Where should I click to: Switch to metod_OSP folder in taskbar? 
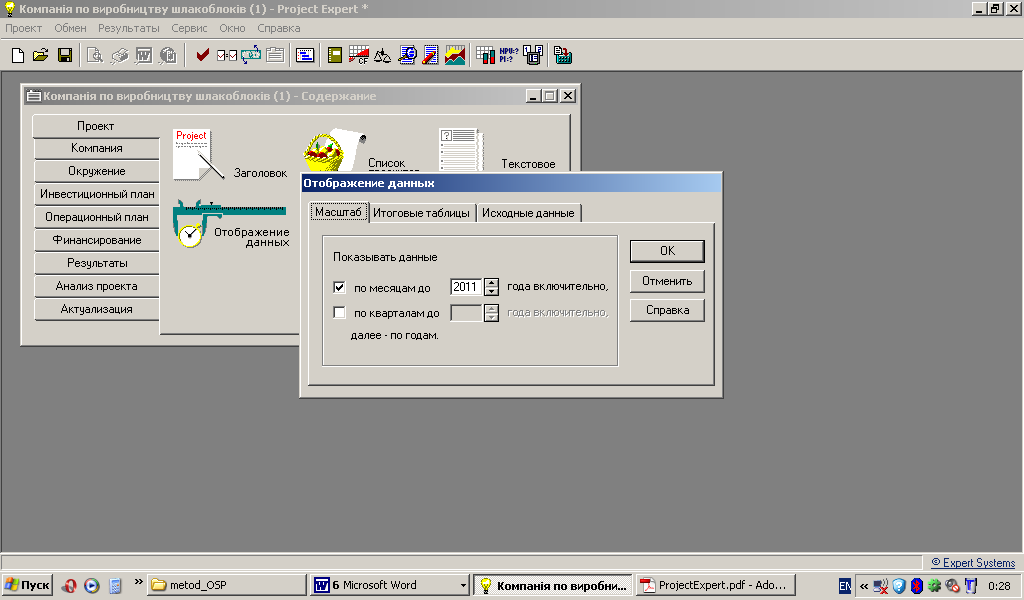pos(227,585)
